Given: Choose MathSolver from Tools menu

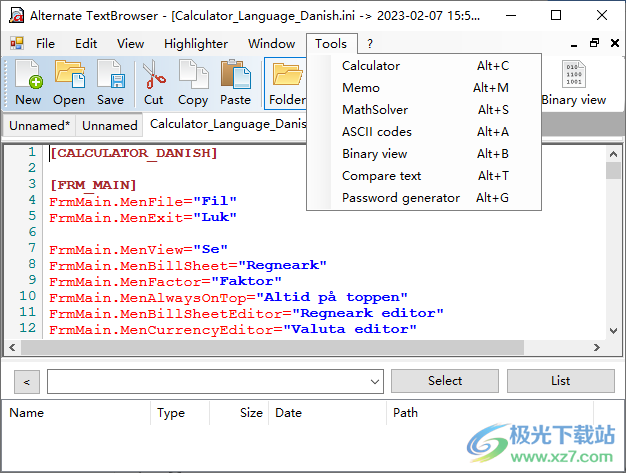Looking at the screenshot, I should click(424, 110).
